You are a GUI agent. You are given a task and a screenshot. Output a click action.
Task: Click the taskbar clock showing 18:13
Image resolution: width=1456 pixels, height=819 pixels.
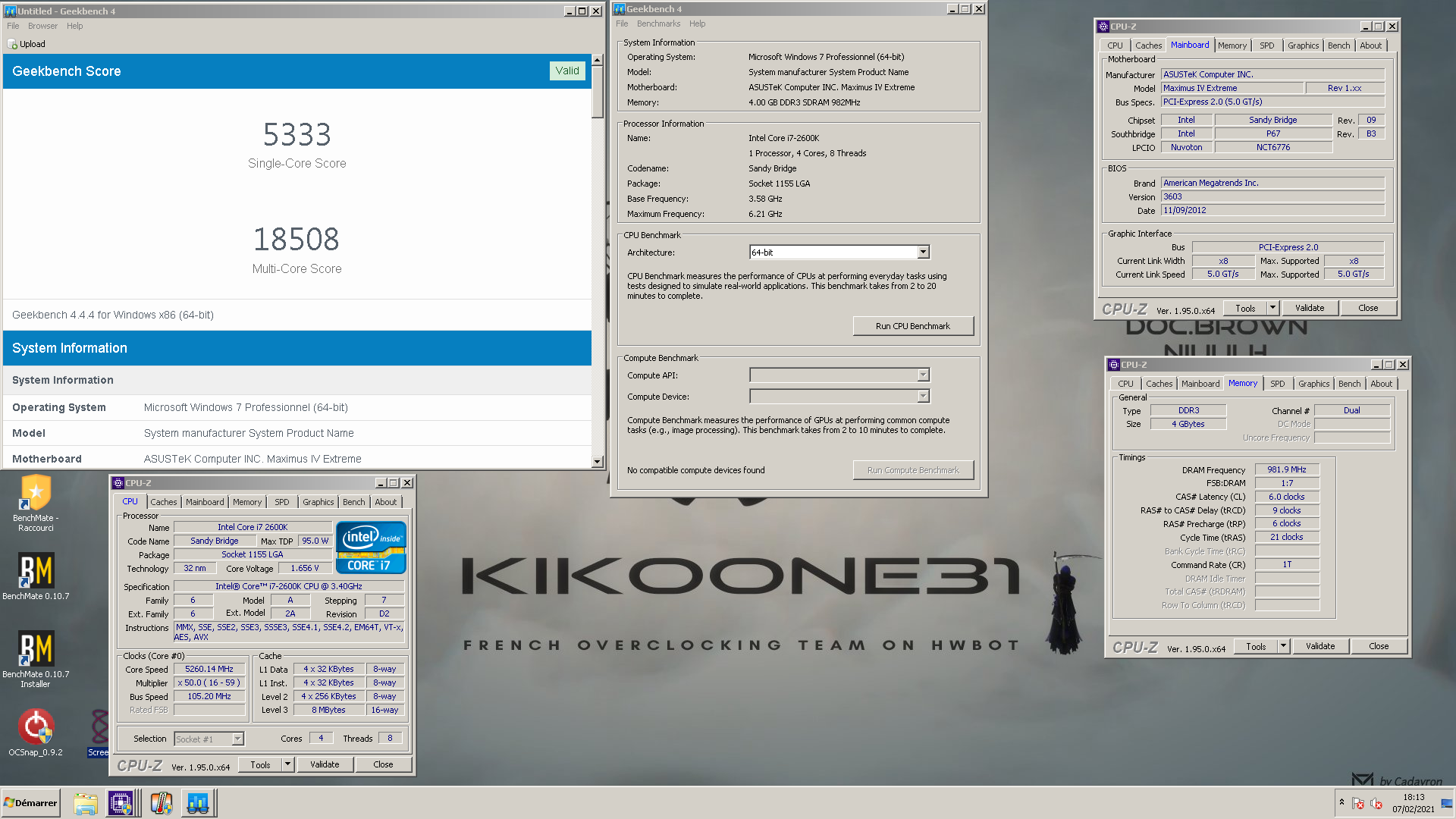(1414, 803)
